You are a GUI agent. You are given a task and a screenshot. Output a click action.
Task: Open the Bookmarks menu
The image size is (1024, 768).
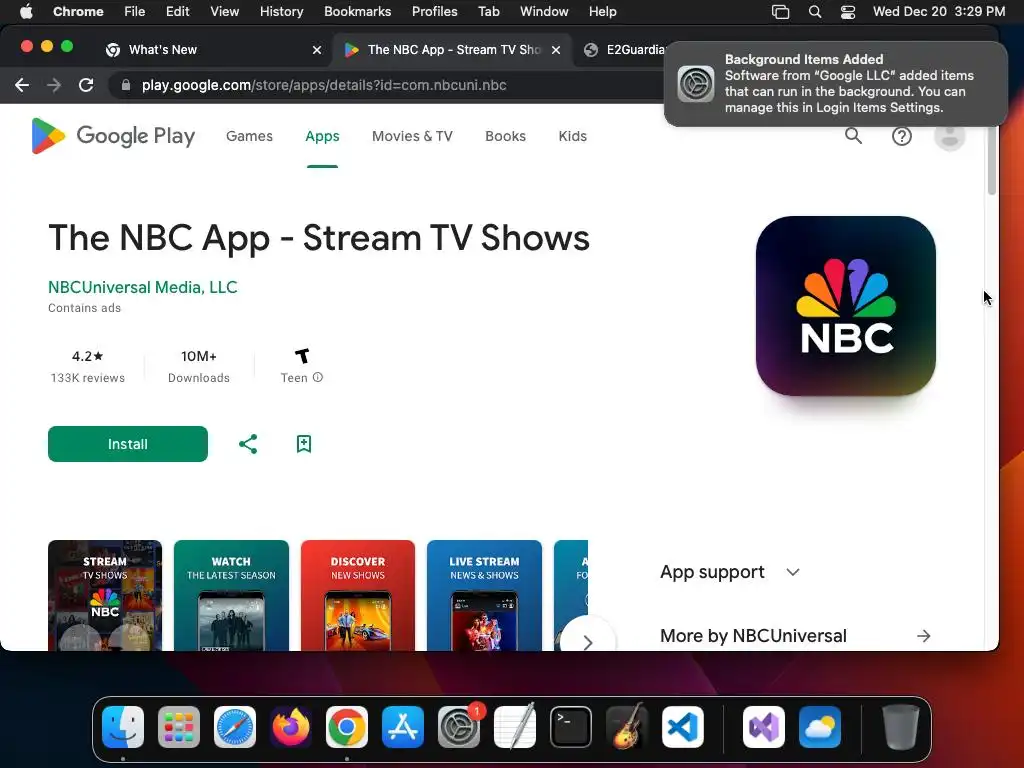point(357,11)
